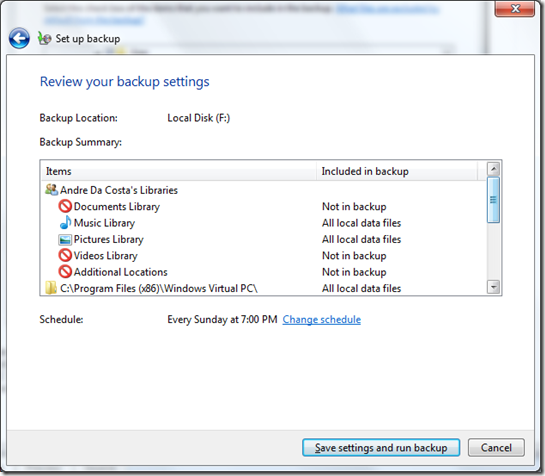Click the Pictures Library image icon
Screen dimensions: 545x476
coord(65,240)
